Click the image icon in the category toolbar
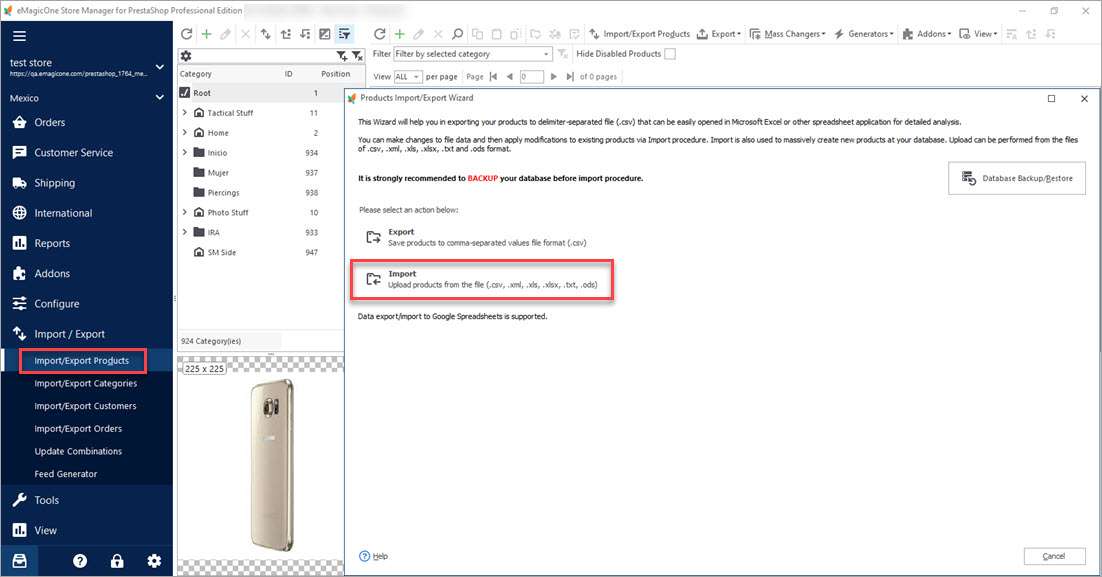 (x=325, y=34)
